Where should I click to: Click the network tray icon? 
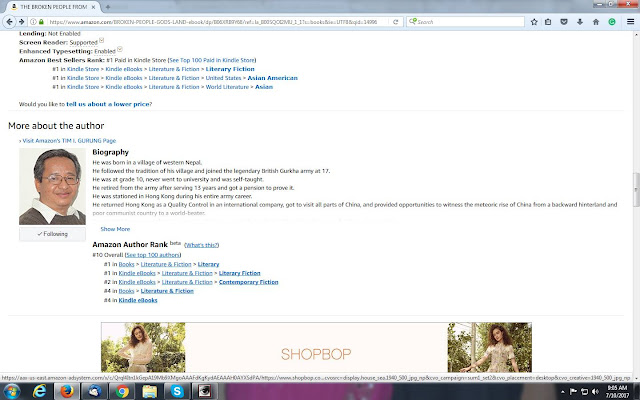click(584, 392)
